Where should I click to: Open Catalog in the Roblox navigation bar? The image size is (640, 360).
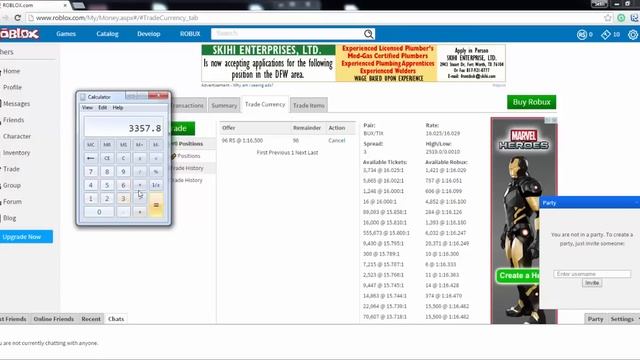(x=107, y=34)
